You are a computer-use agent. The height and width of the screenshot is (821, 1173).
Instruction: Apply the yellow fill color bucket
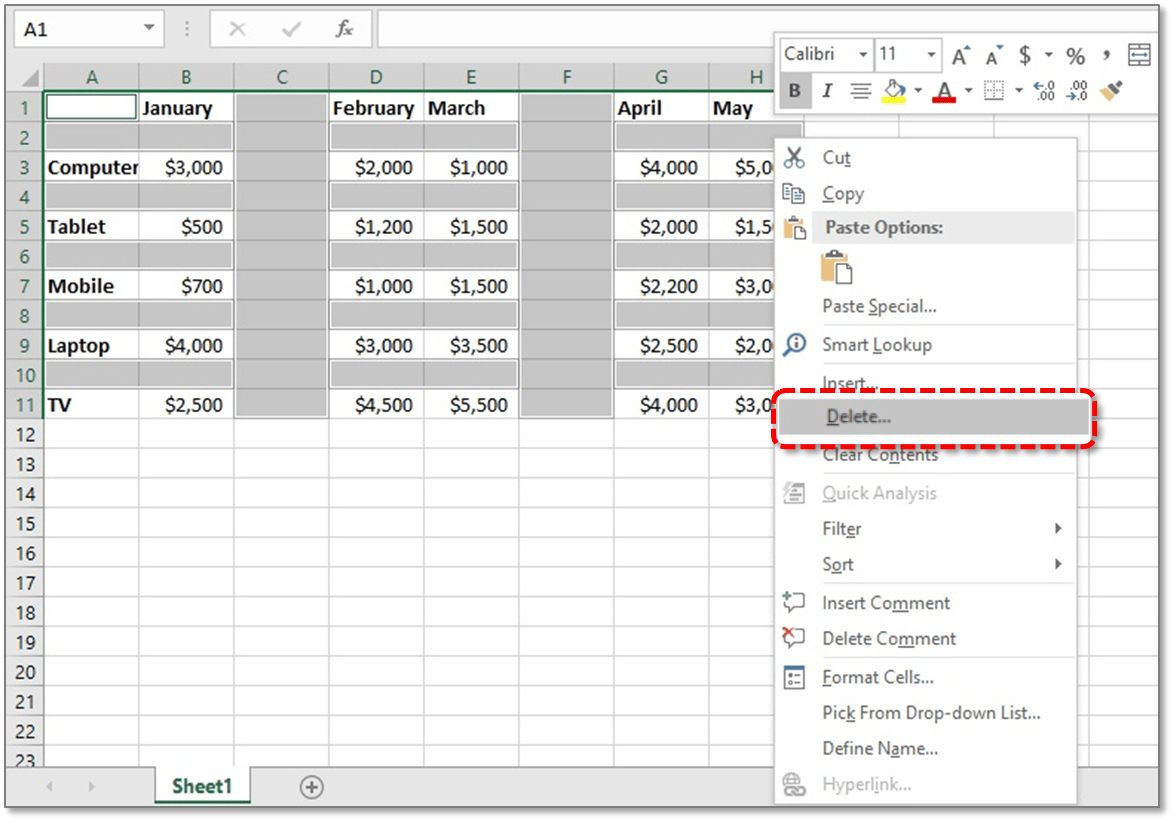(x=894, y=91)
